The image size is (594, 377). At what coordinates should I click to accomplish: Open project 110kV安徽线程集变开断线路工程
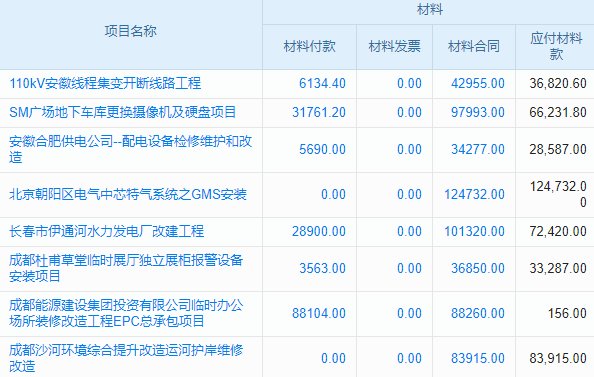point(105,83)
